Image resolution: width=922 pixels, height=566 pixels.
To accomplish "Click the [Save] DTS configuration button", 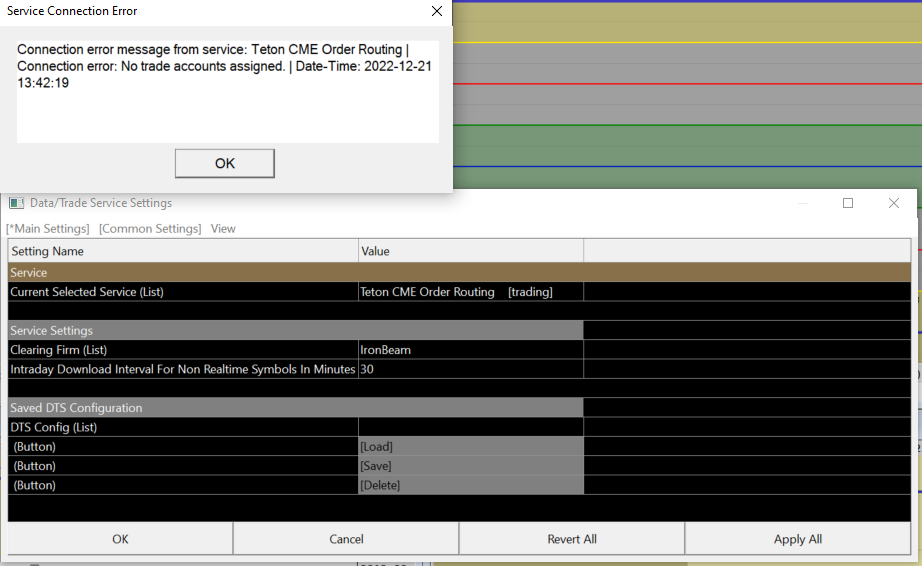I will point(470,466).
